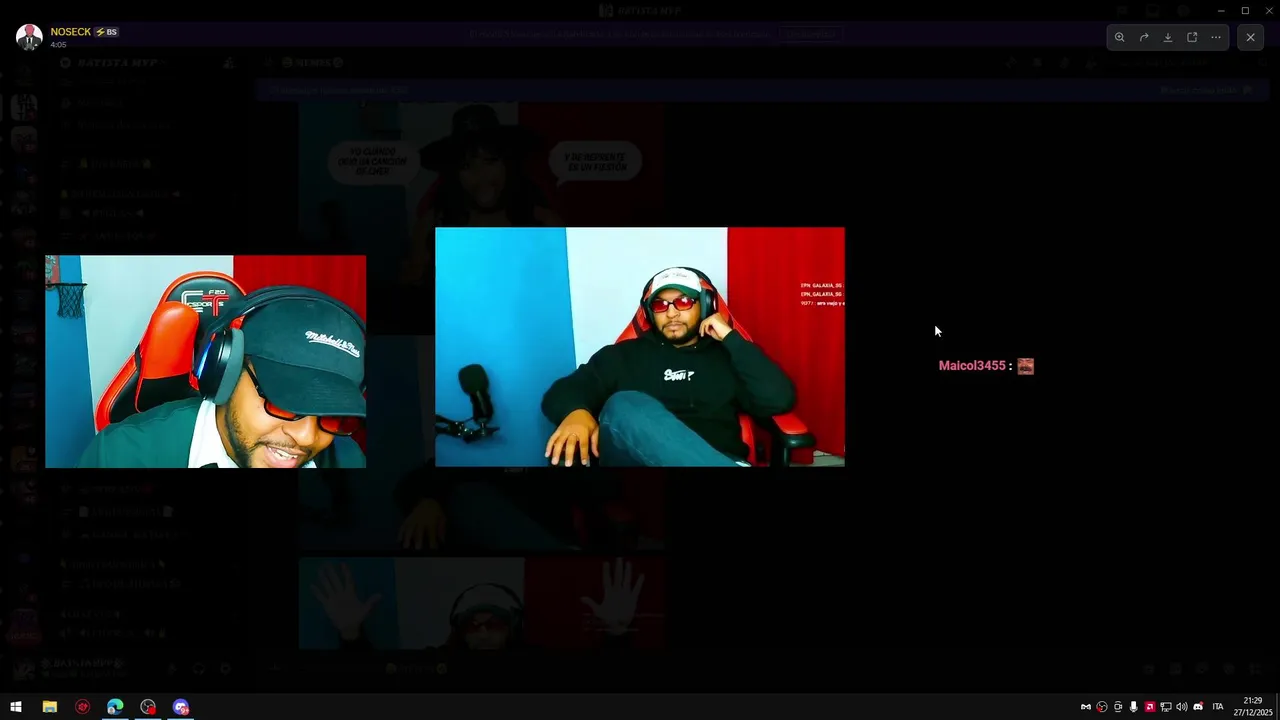Screen dimensions: 1280x720
Task: Open the Chrome browser from taskbar
Action: [x=115, y=707]
